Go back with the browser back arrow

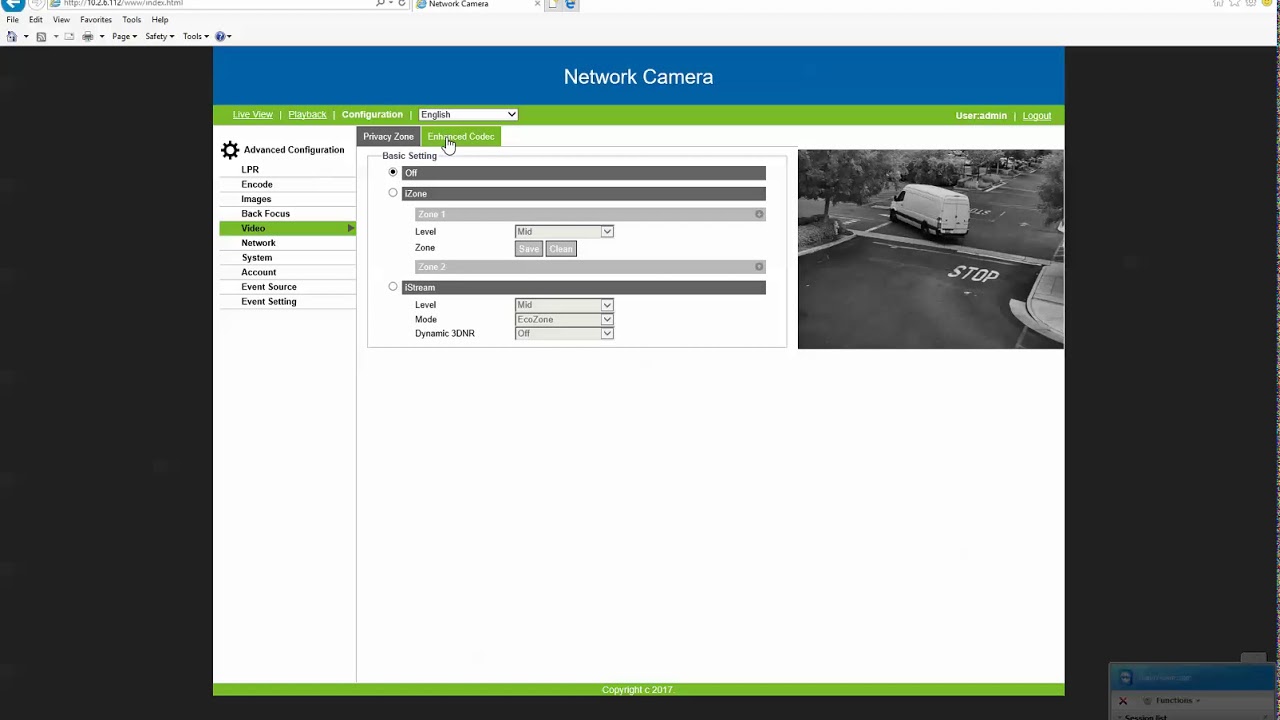(x=13, y=4)
